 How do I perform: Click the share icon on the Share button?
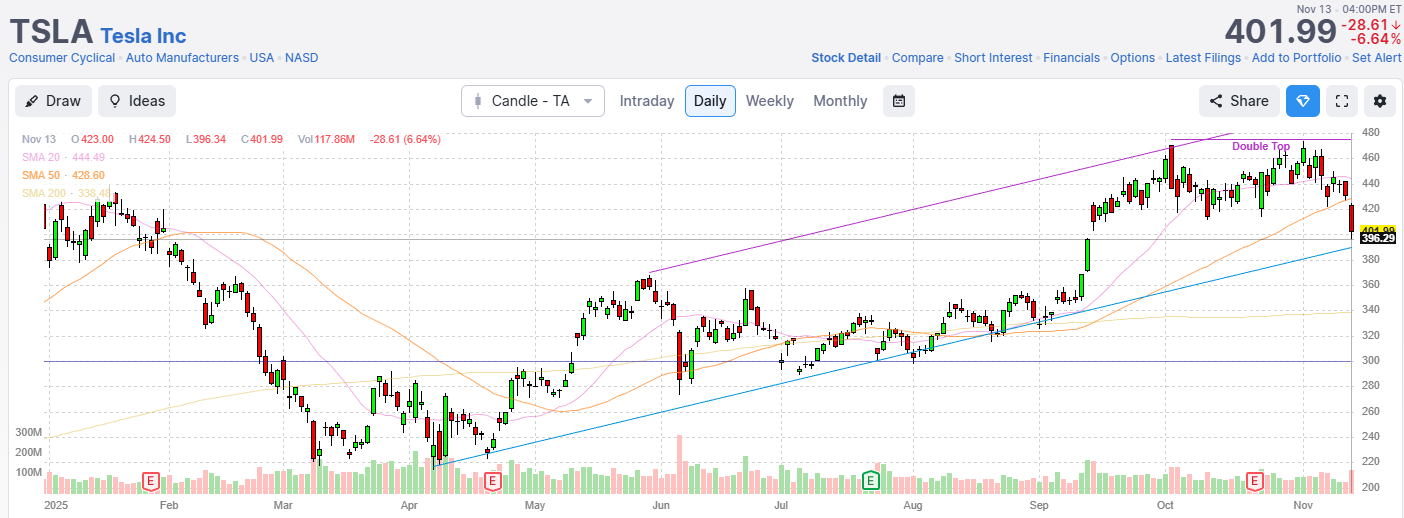(x=1216, y=101)
